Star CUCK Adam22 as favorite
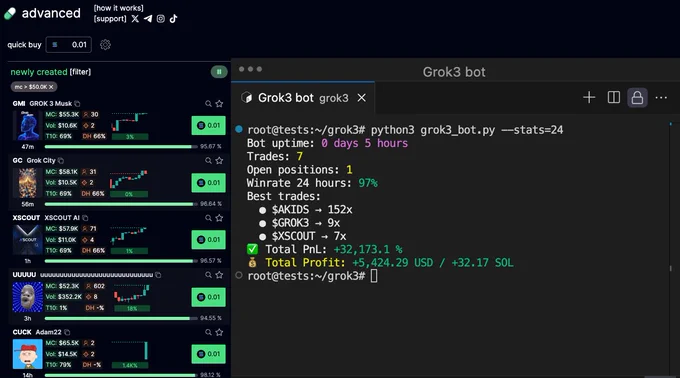The image size is (680, 378). 219,332
